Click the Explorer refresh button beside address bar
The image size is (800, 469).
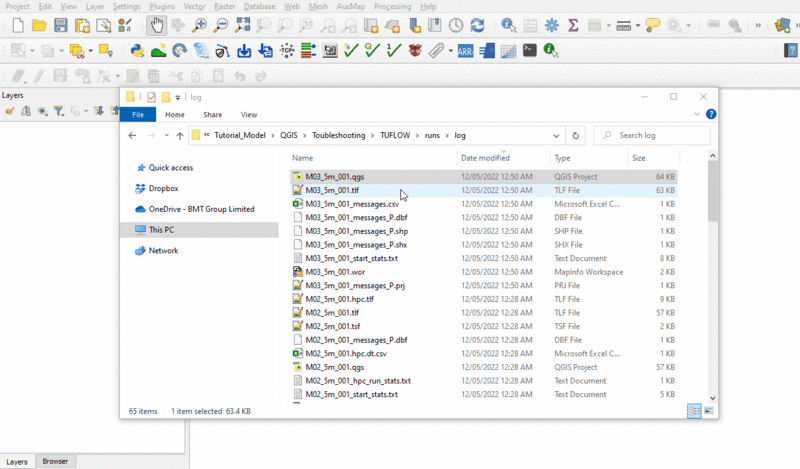coord(575,135)
